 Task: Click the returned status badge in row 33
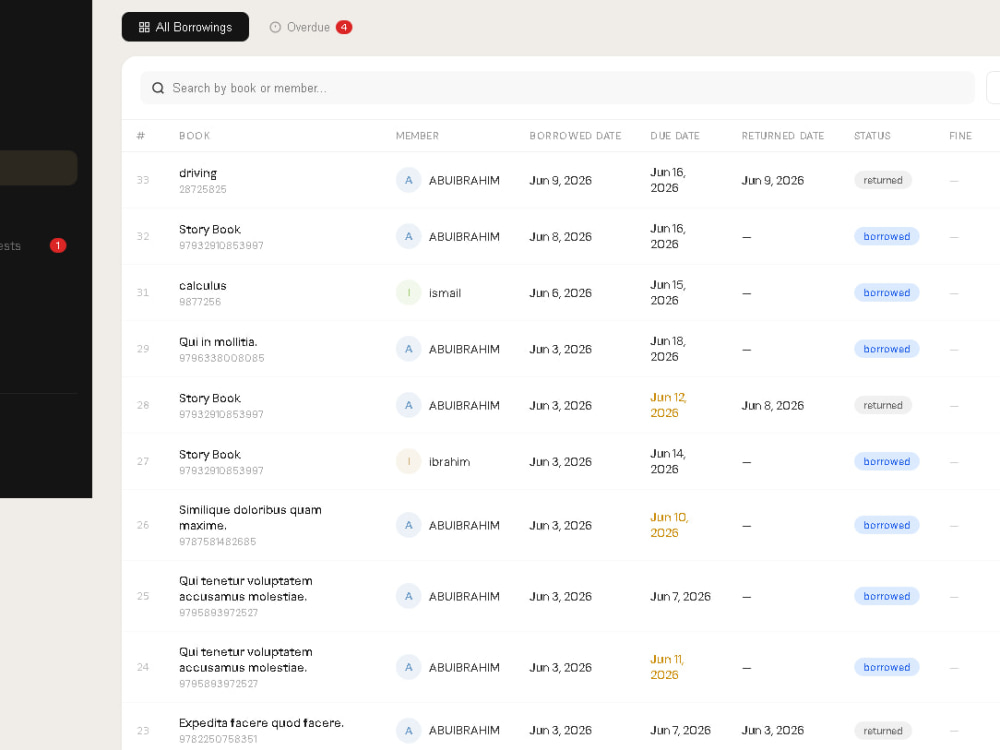pos(883,180)
